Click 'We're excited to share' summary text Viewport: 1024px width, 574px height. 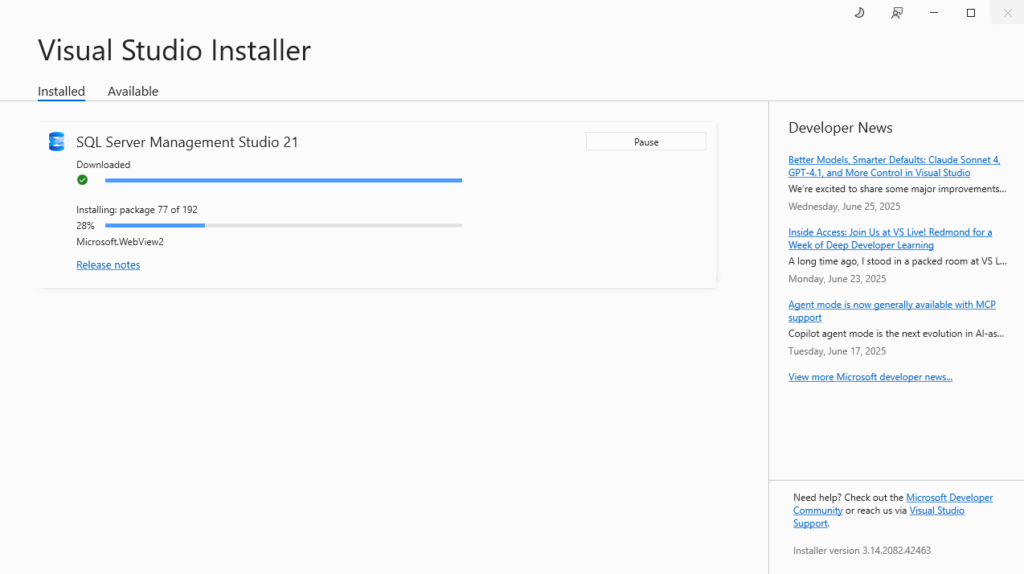[x=897, y=189]
